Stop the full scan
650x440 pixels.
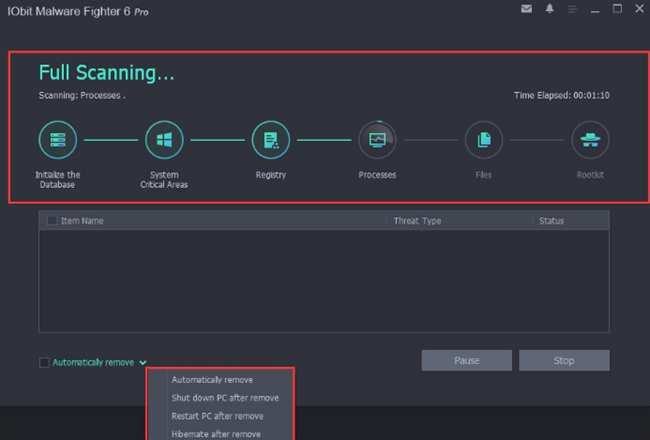[x=564, y=360]
